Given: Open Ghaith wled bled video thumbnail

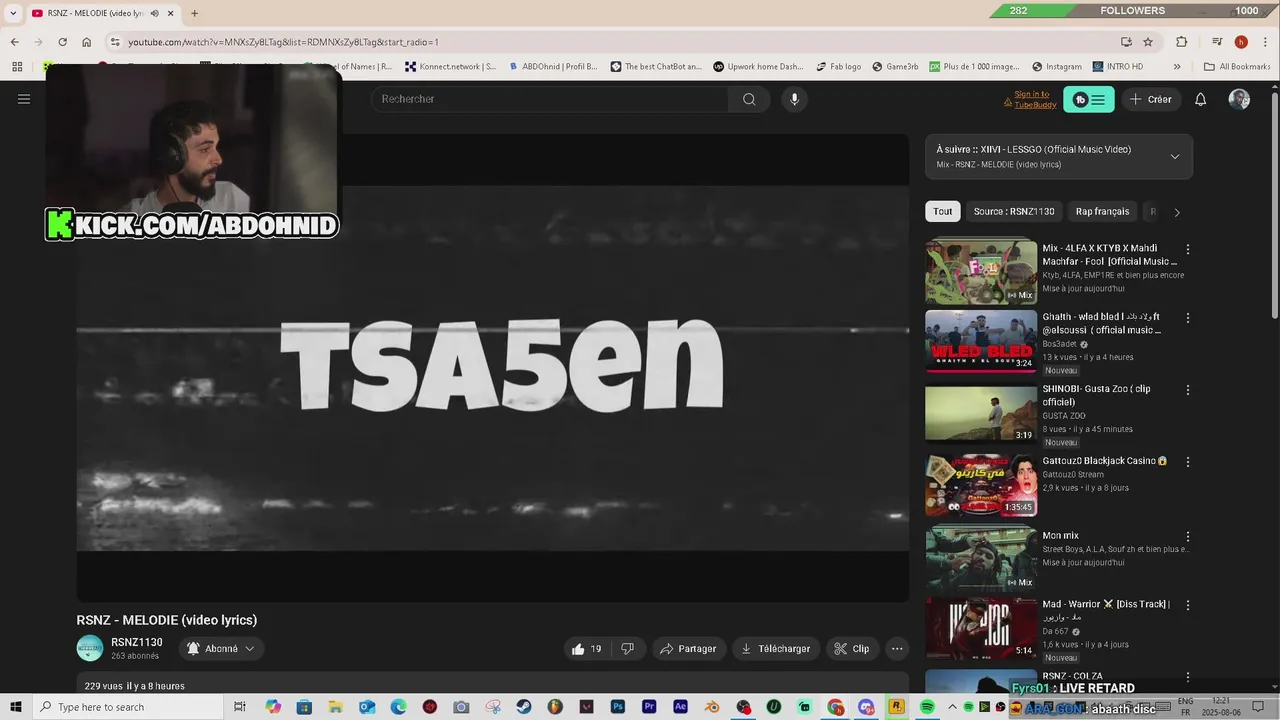Looking at the screenshot, I should coord(981,341).
